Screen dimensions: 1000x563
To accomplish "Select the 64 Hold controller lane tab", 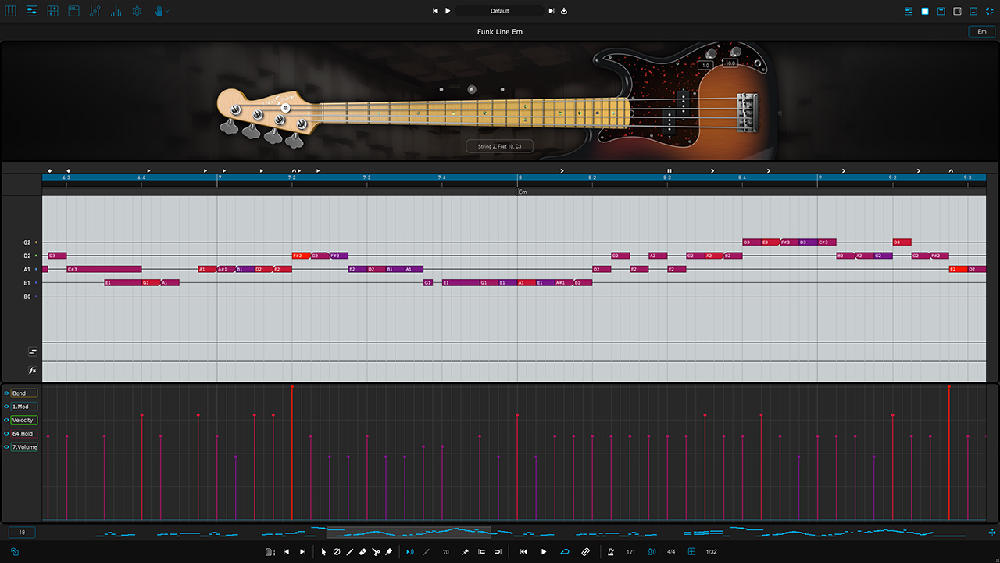I will coord(24,434).
